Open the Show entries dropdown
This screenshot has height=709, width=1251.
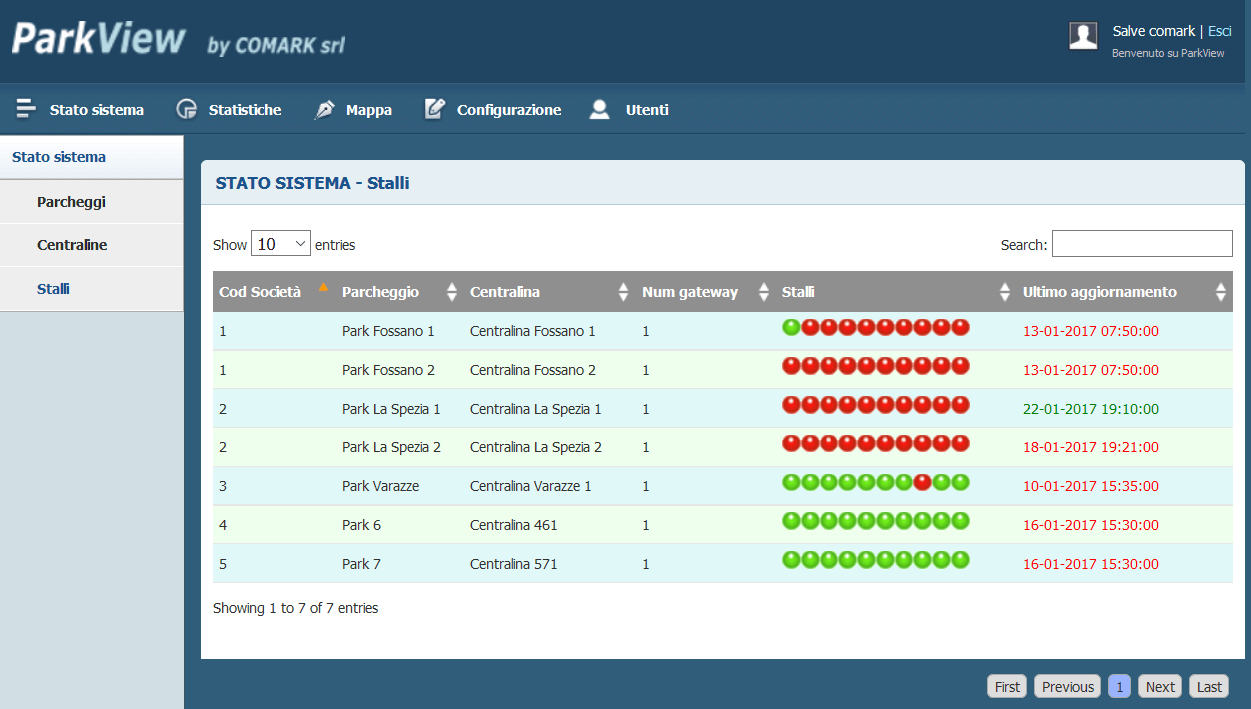[281, 244]
